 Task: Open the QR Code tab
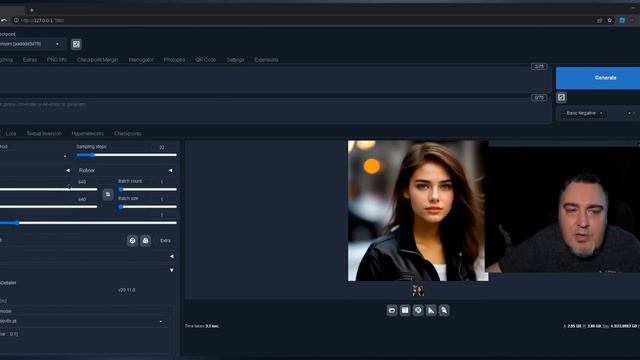tap(205, 60)
